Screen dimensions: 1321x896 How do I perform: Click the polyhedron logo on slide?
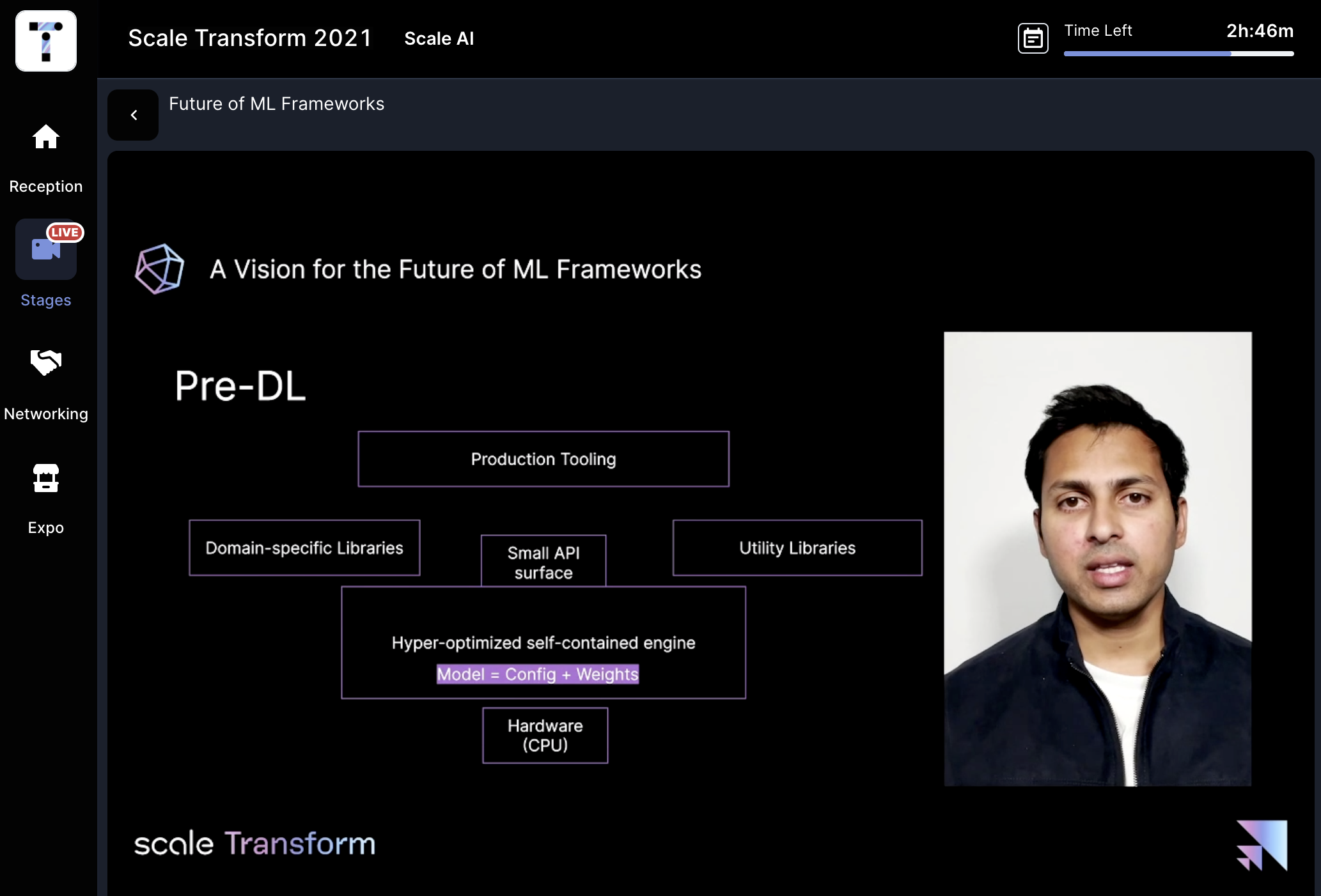[x=160, y=269]
